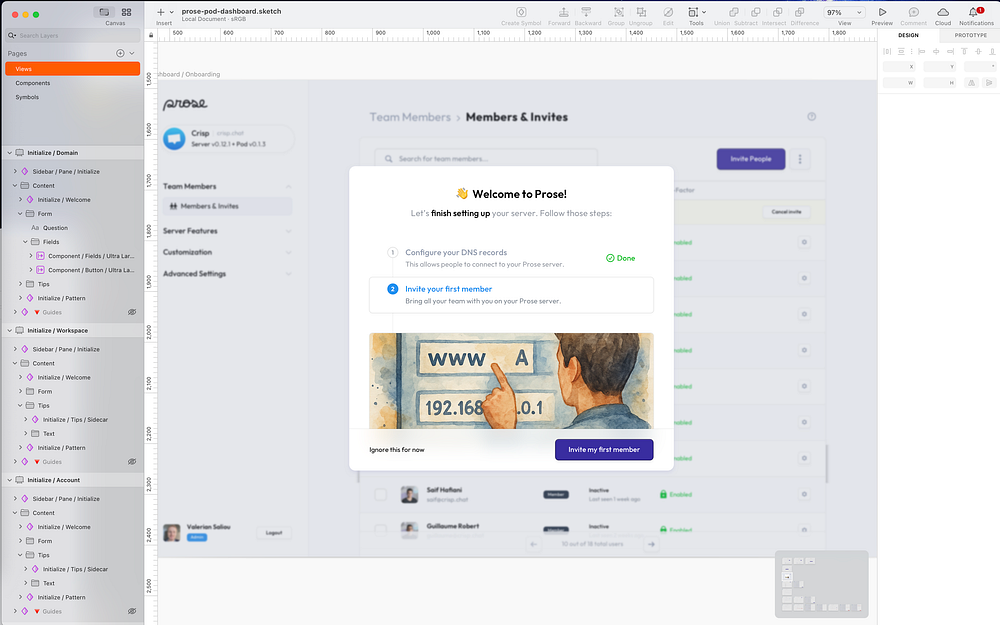1000x625 pixels.
Task: Tick the checkbox beside Saif Hafiani row
Action: 380,494
